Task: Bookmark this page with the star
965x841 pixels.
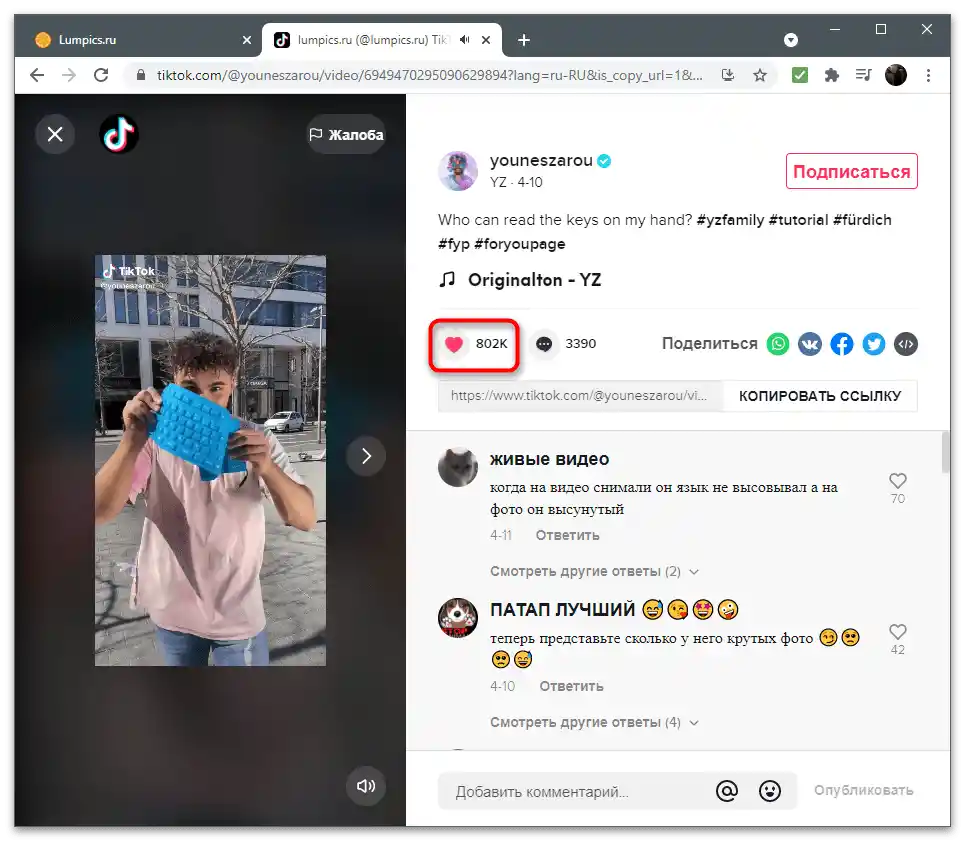Action: [x=760, y=75]
